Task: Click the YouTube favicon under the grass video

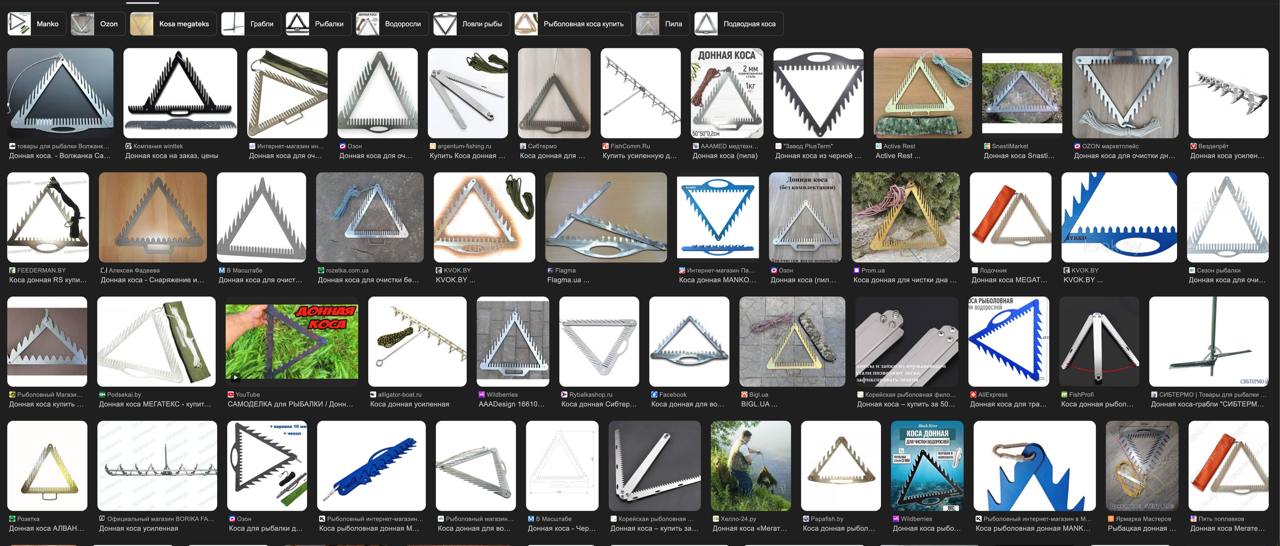Action: [229, 395]
